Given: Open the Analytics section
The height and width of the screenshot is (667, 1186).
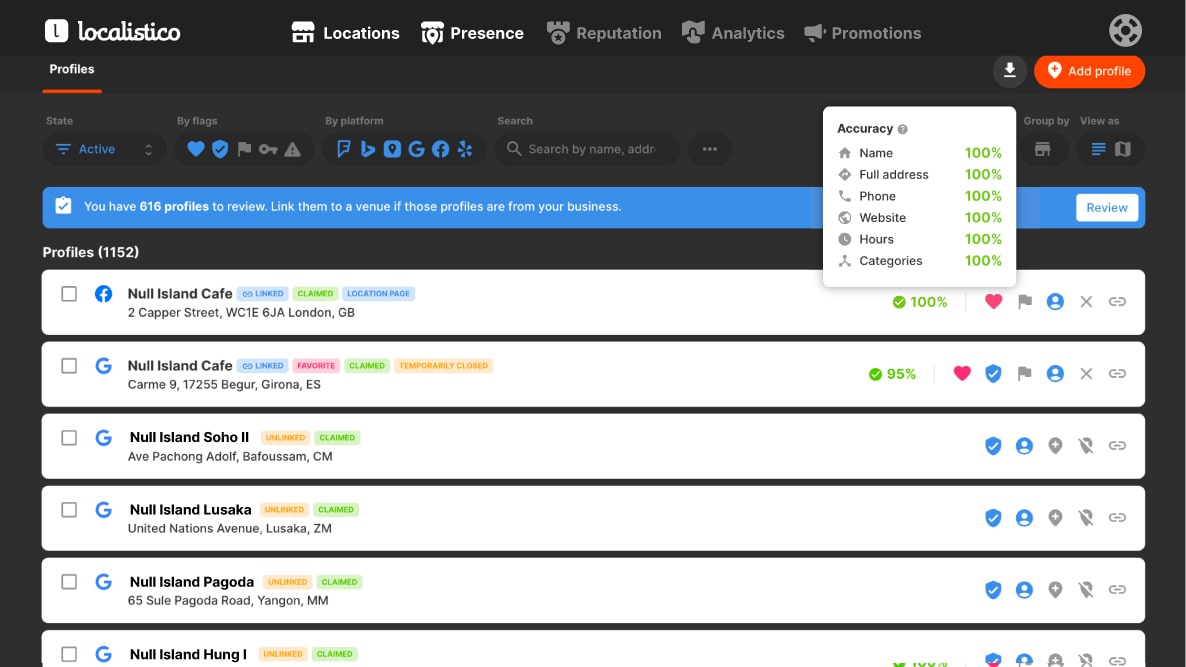Looking at the screenshot, I should [x=733, y=33].
